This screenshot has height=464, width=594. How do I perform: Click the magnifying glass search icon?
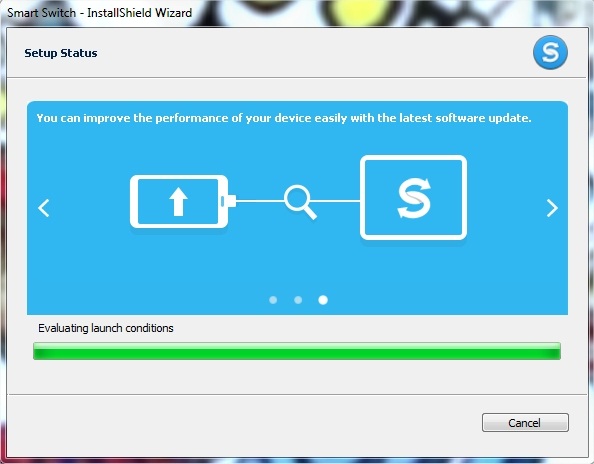click(x=300, y=202)
